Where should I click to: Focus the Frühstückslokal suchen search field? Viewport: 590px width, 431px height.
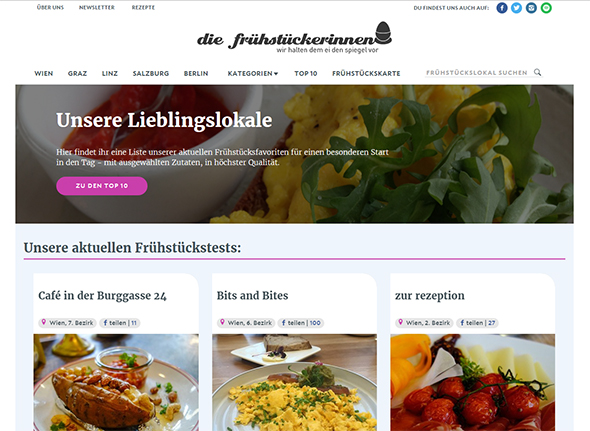coord(476,73)
